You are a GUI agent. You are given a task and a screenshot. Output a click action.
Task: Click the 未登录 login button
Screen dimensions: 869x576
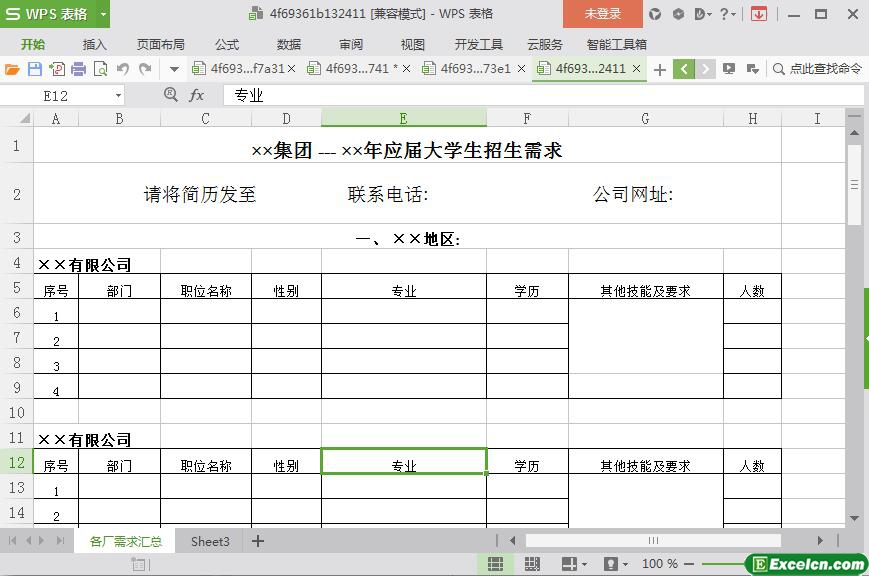[603, 14]
